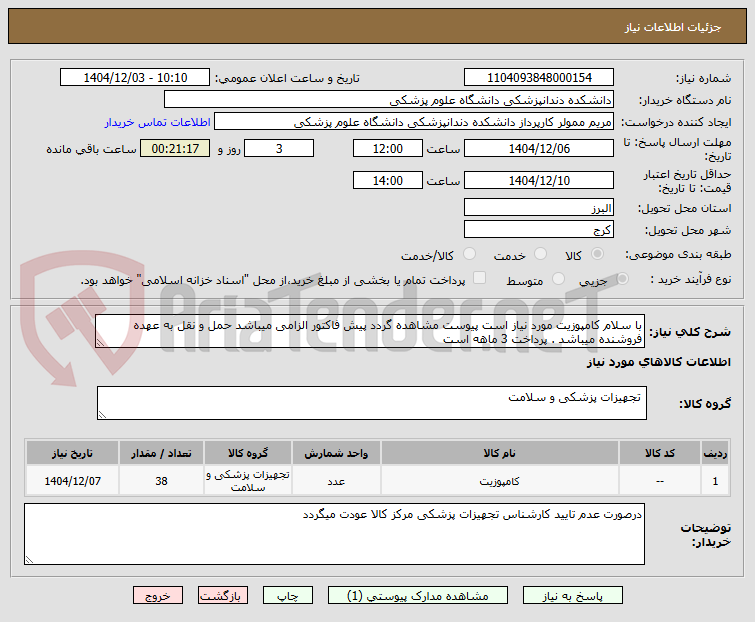Click the ردیف column header
This screenshot has width=755, height=622.
715,453
